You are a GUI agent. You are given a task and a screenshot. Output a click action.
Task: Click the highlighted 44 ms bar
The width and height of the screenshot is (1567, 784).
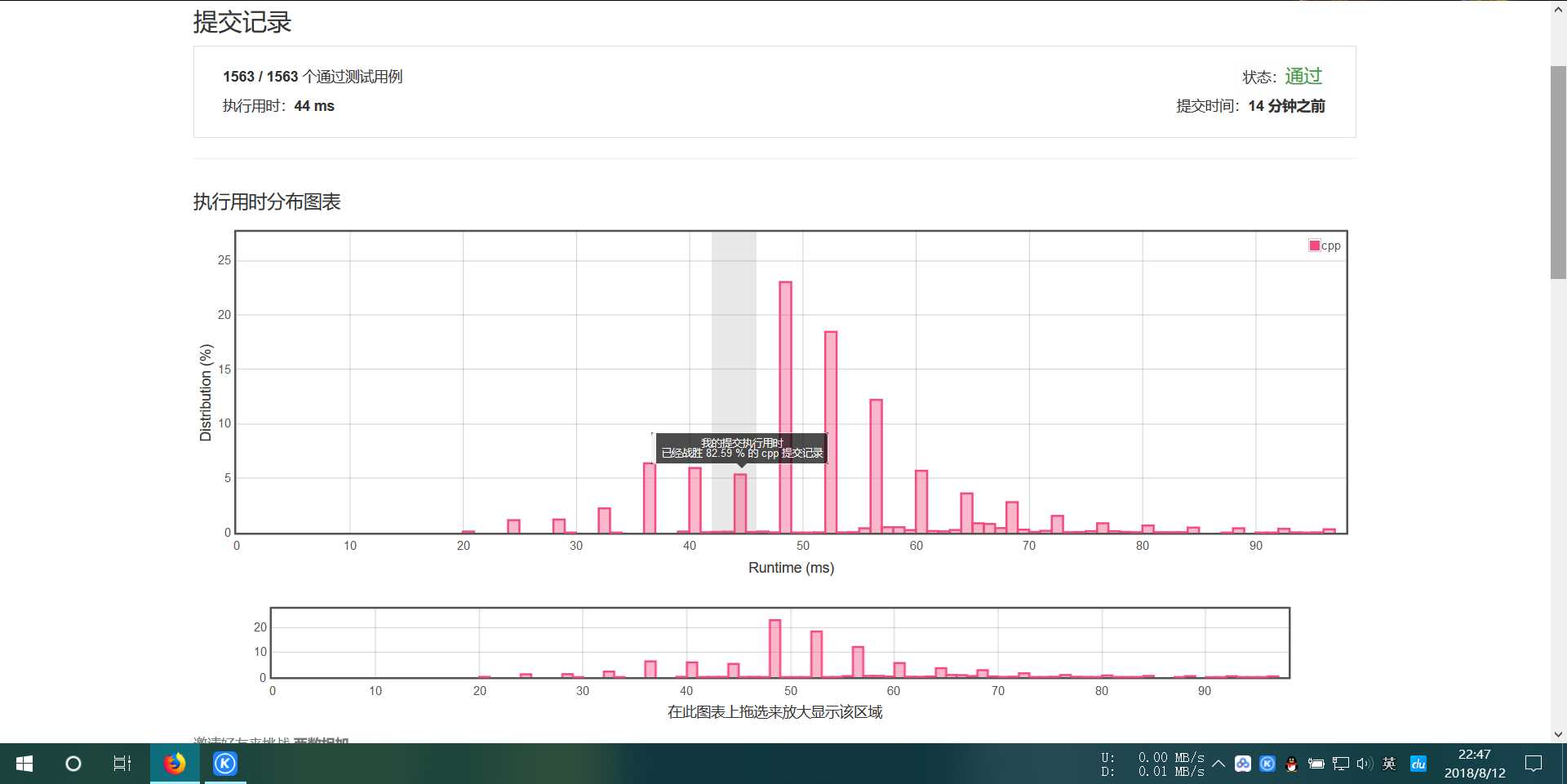(x=740, y=503)
